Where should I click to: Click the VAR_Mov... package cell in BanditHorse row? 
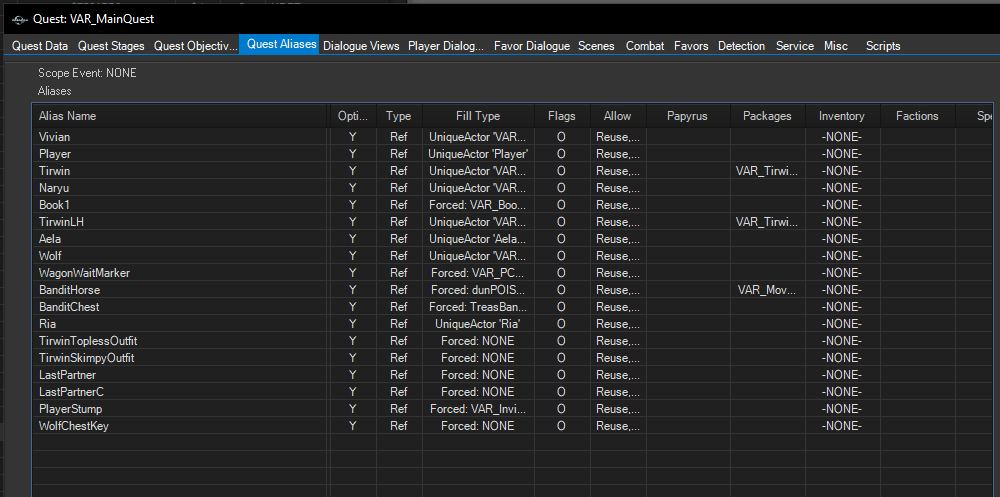(x=767, y=290)
